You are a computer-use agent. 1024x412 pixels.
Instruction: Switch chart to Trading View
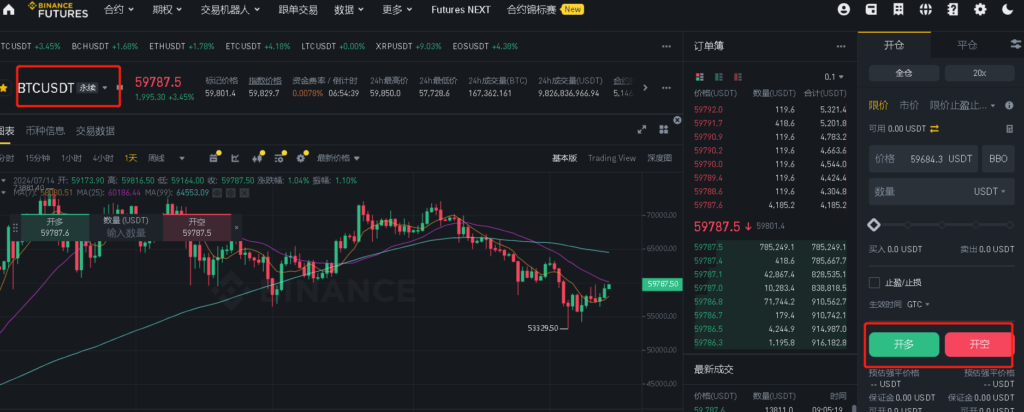pyautogui.click(x=611, y=158)
